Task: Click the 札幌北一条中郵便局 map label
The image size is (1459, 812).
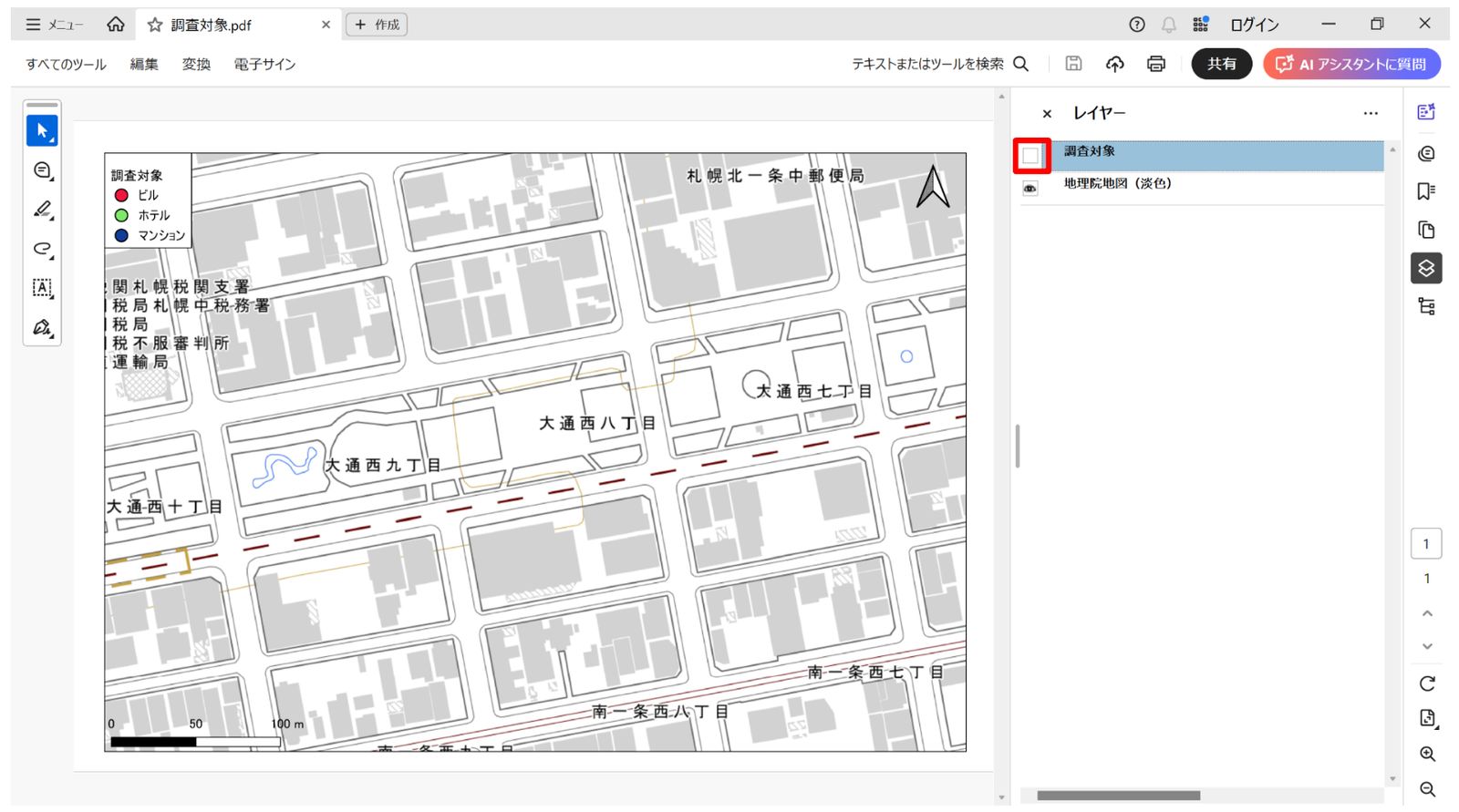Action: 775,175
